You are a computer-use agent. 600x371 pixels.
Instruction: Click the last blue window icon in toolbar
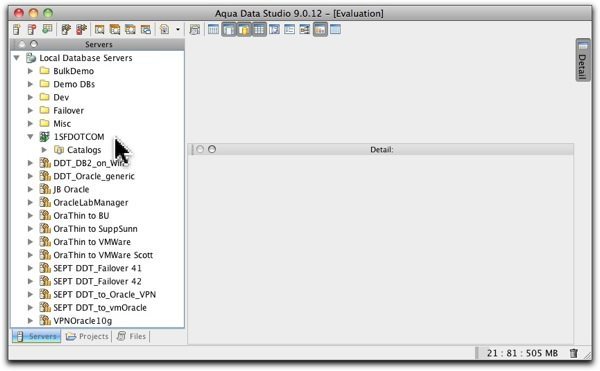335,29
